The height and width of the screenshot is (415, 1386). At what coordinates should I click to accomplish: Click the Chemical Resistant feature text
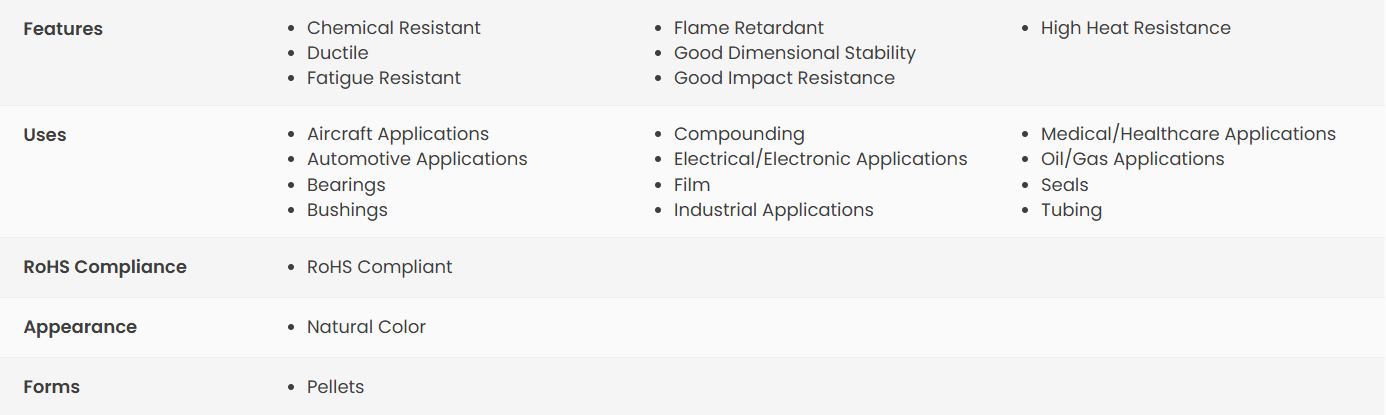coord(394,28)
